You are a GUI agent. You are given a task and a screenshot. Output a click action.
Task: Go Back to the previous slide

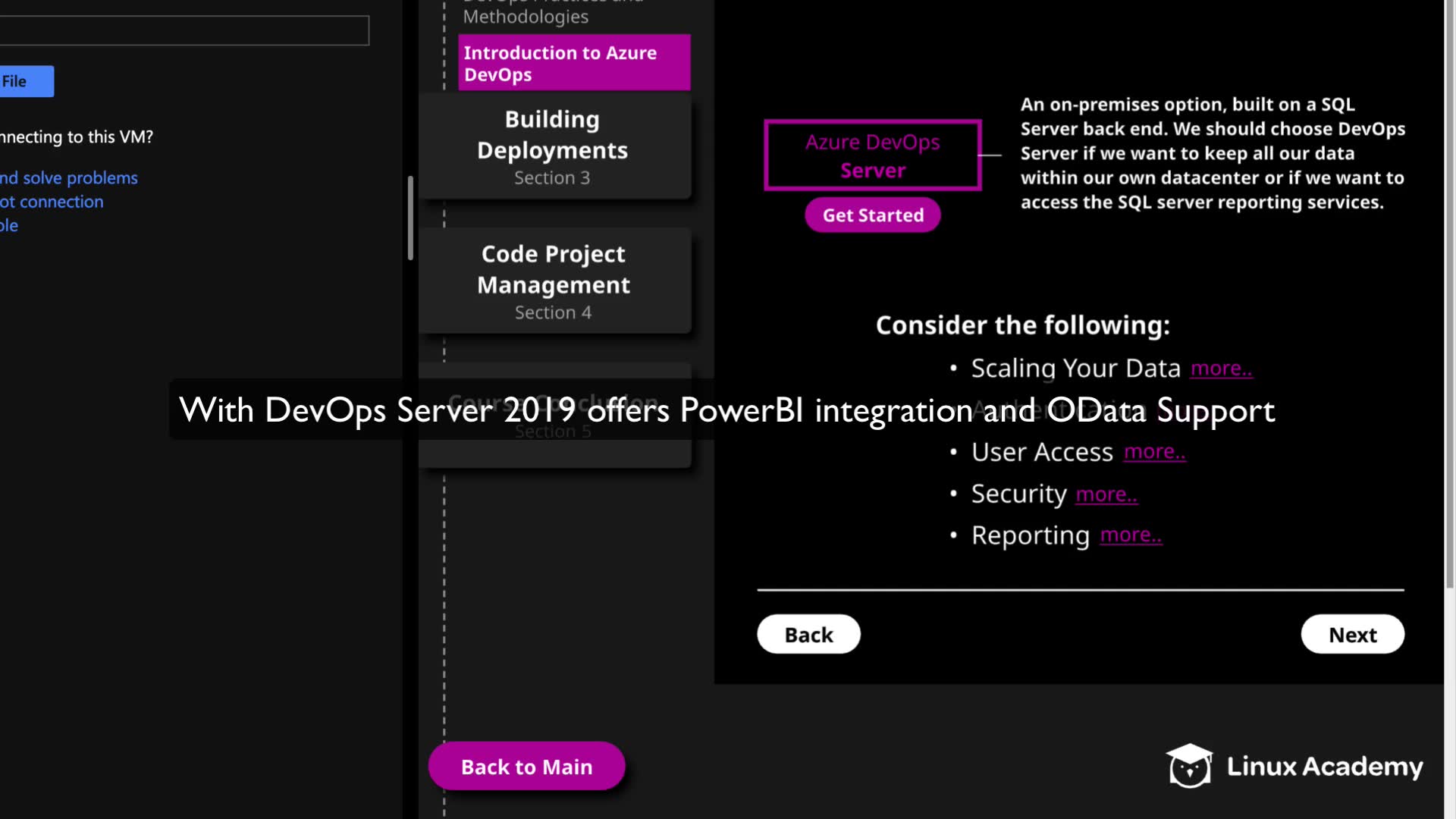(x=808, y=634)
